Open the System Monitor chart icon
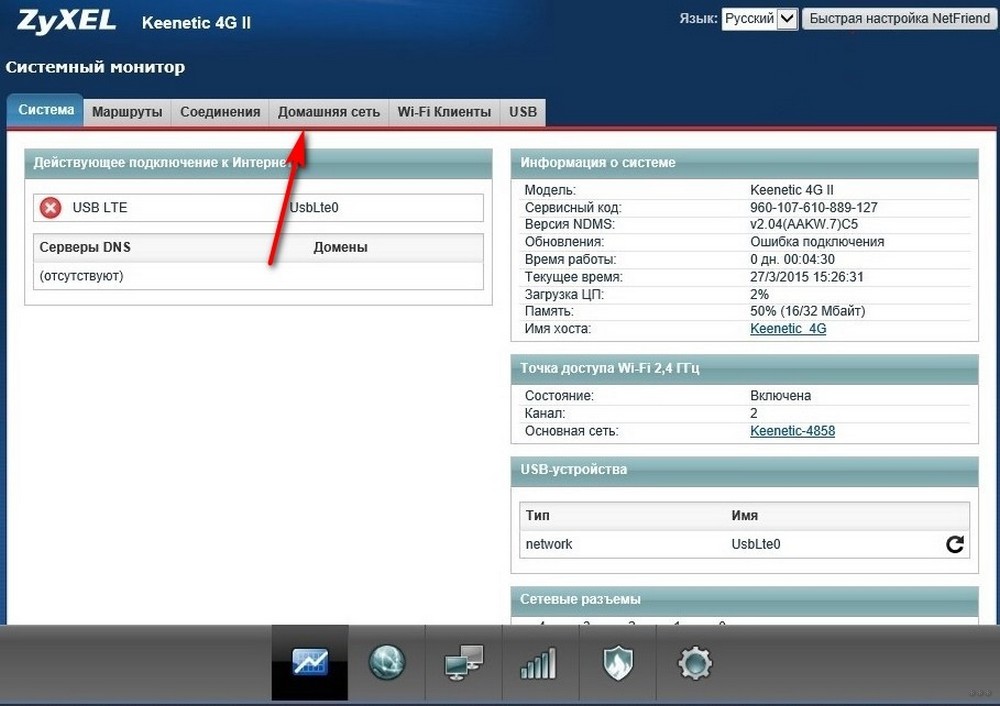This screenshot has height=706, width=1000. tap(310, 663)
